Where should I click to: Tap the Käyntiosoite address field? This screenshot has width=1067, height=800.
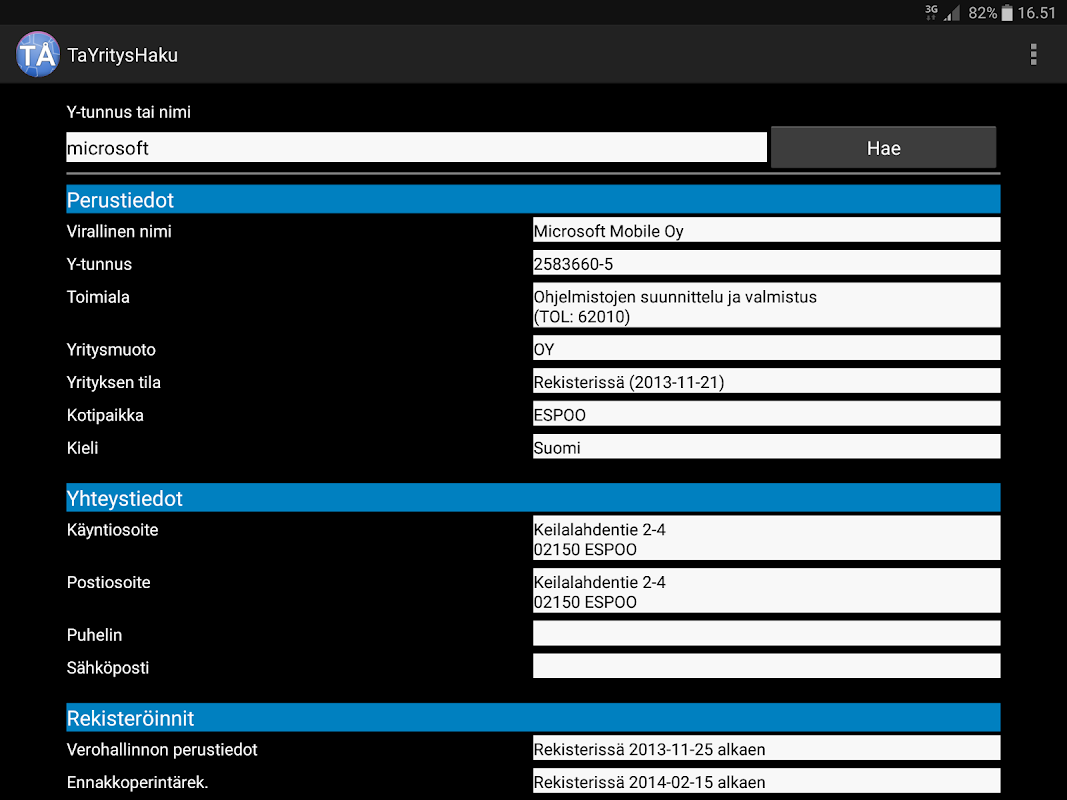[x=766, y=538]
